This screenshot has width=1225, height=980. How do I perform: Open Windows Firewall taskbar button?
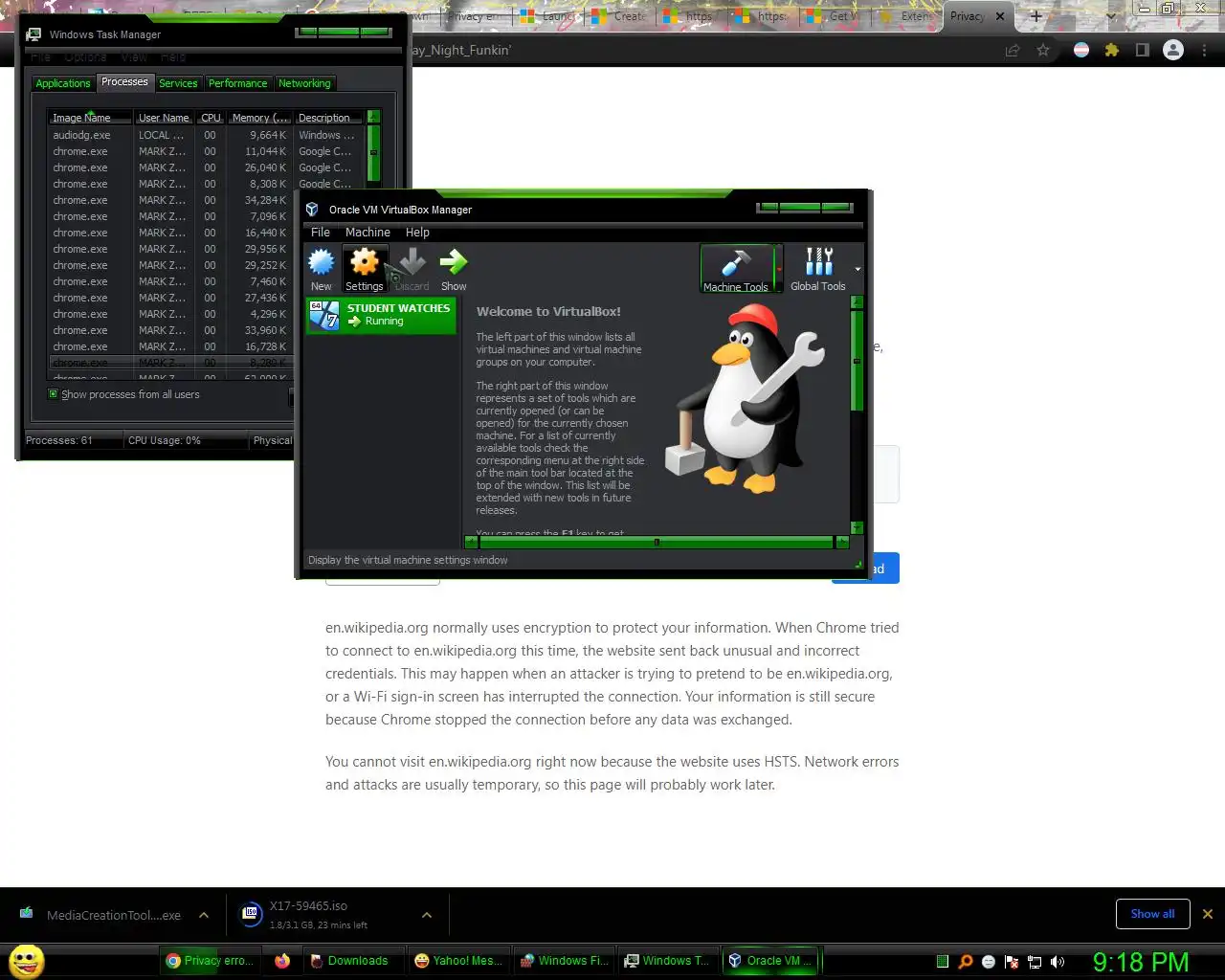click(564, 961)
